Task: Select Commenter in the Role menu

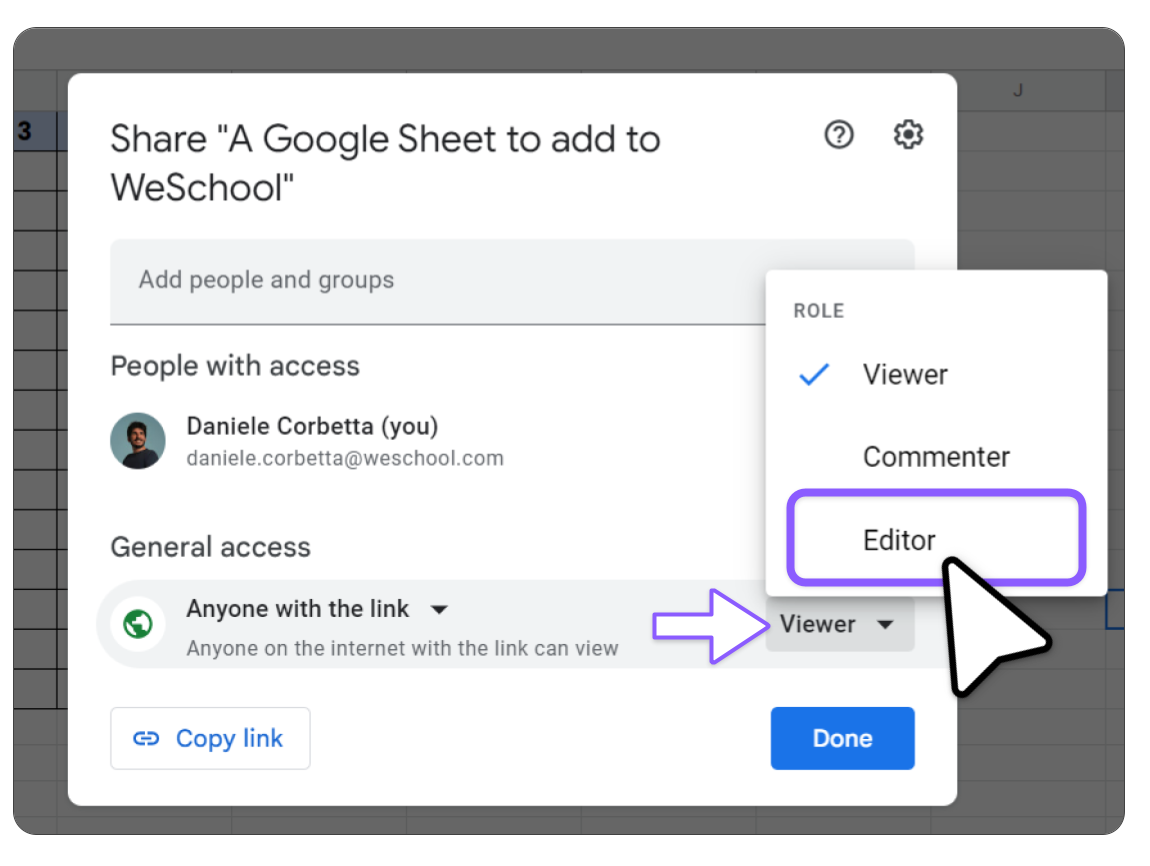Action: [x=937, y=457]
